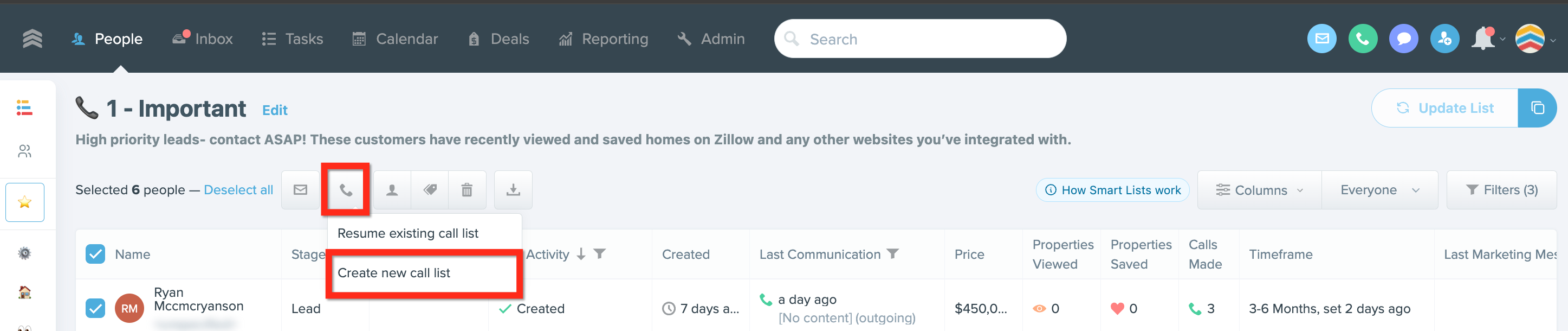Click the bulk email envelope icon

[x=300, y=190]
